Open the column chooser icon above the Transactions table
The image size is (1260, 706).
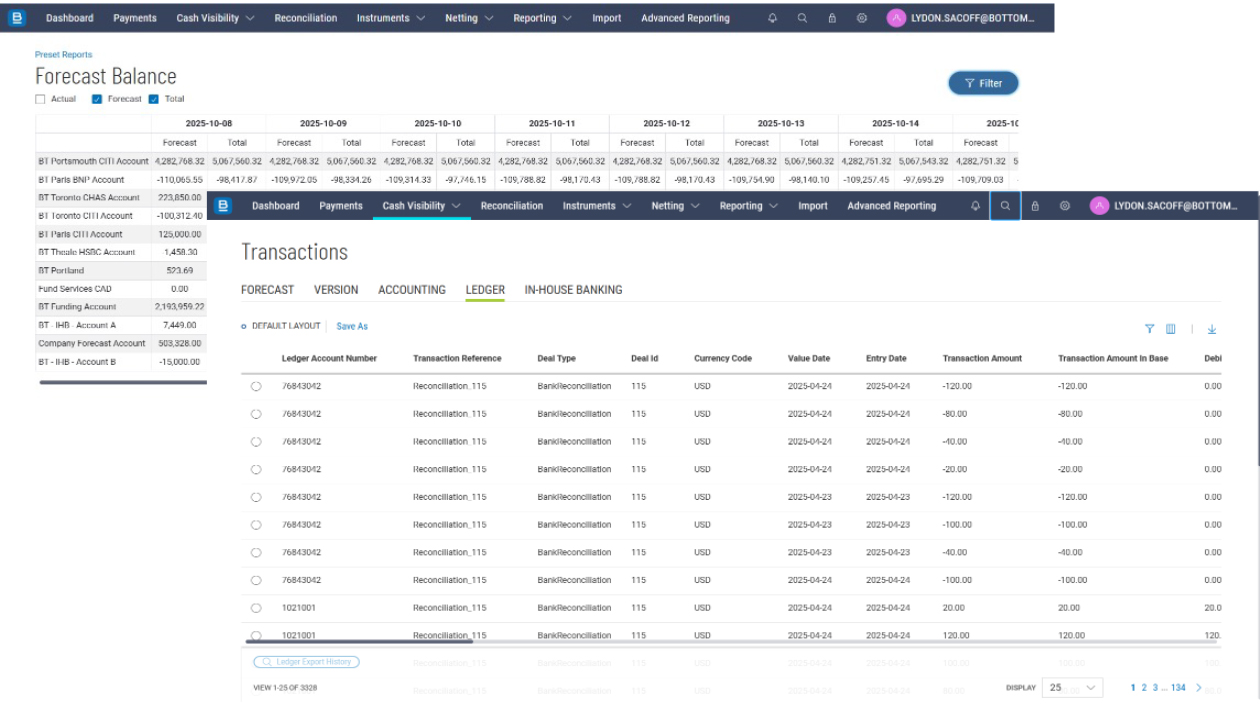[1171, 329]
